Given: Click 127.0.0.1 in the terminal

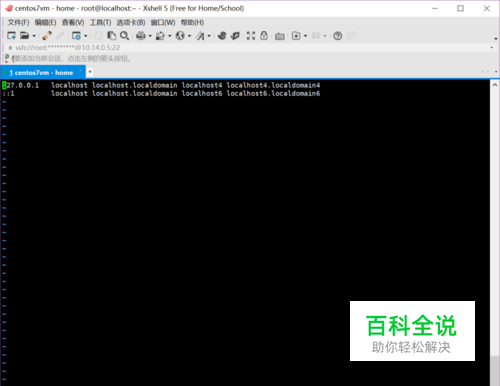Looking at the screenshot, I should 21,85.
